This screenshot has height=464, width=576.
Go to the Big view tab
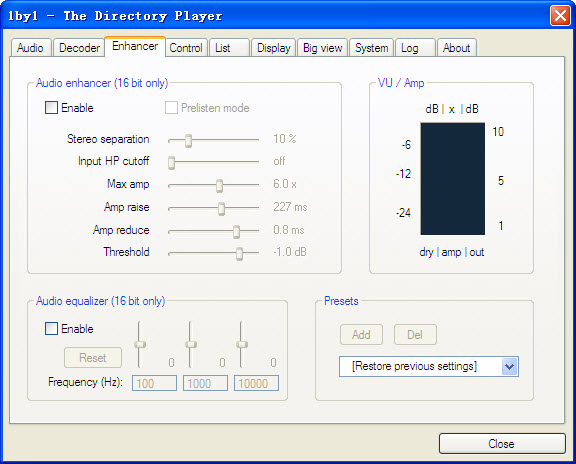coord(323,48)
